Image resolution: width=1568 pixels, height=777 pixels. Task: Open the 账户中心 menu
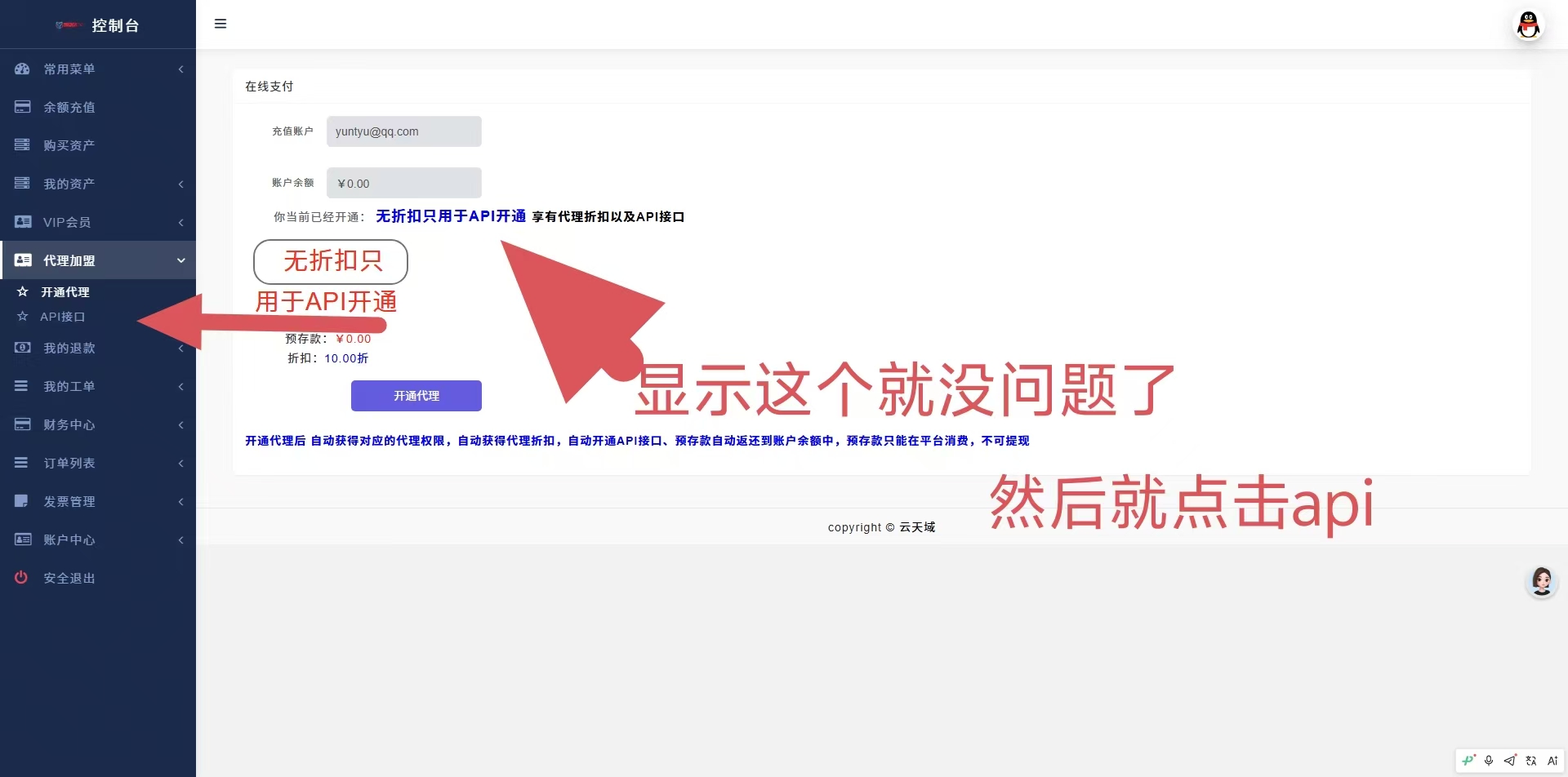[98, 539]
